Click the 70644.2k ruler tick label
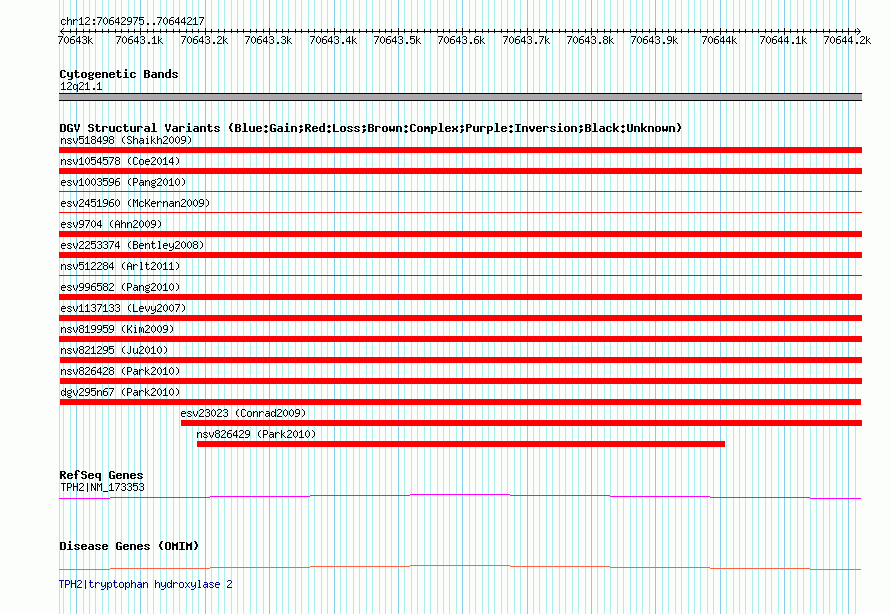This screenshot has height=614, width=890. point(847,40)
